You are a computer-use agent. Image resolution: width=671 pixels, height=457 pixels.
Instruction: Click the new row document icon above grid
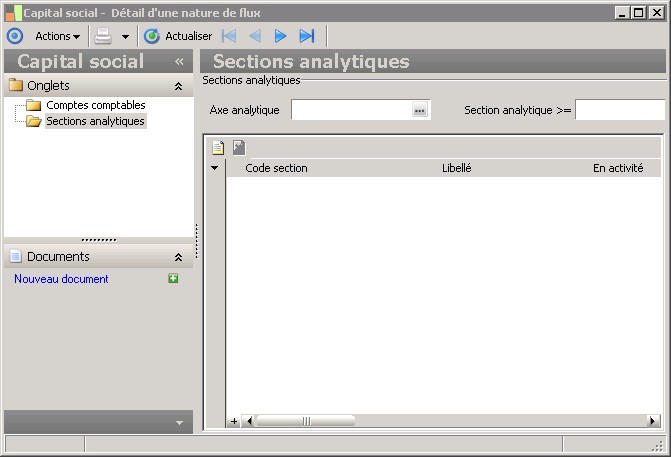[218, 148]
